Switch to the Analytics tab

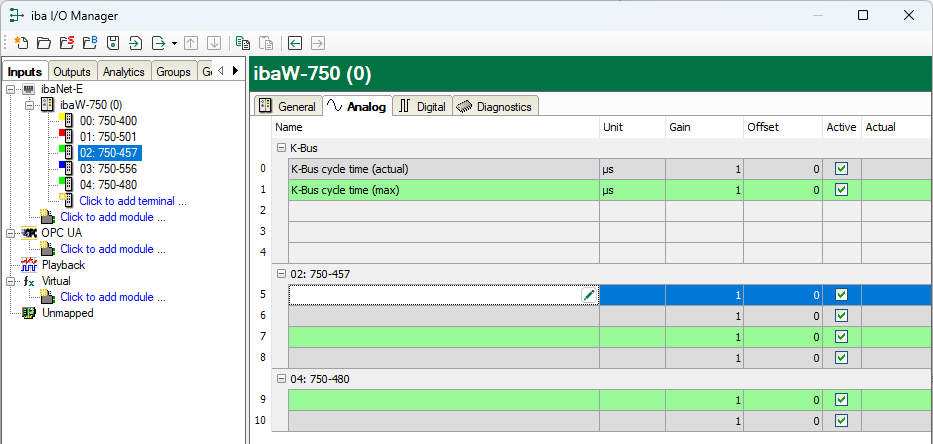[x=124, y=71]
